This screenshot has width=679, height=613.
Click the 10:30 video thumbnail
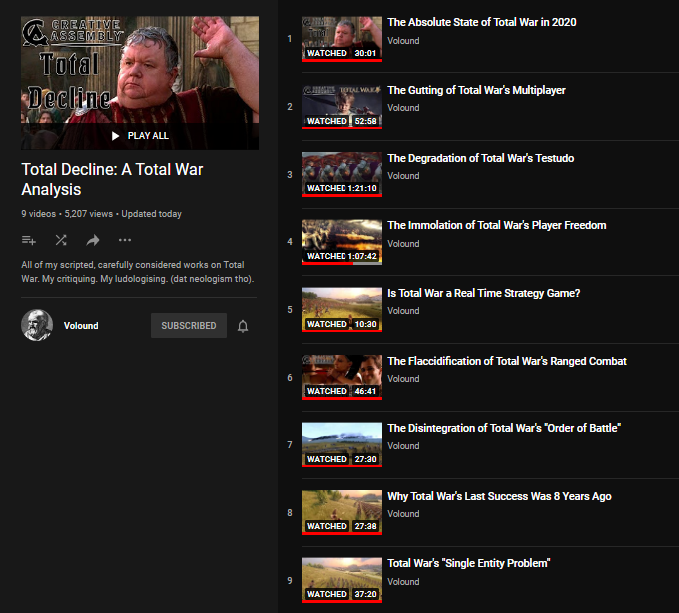click(x=342, y=310)
